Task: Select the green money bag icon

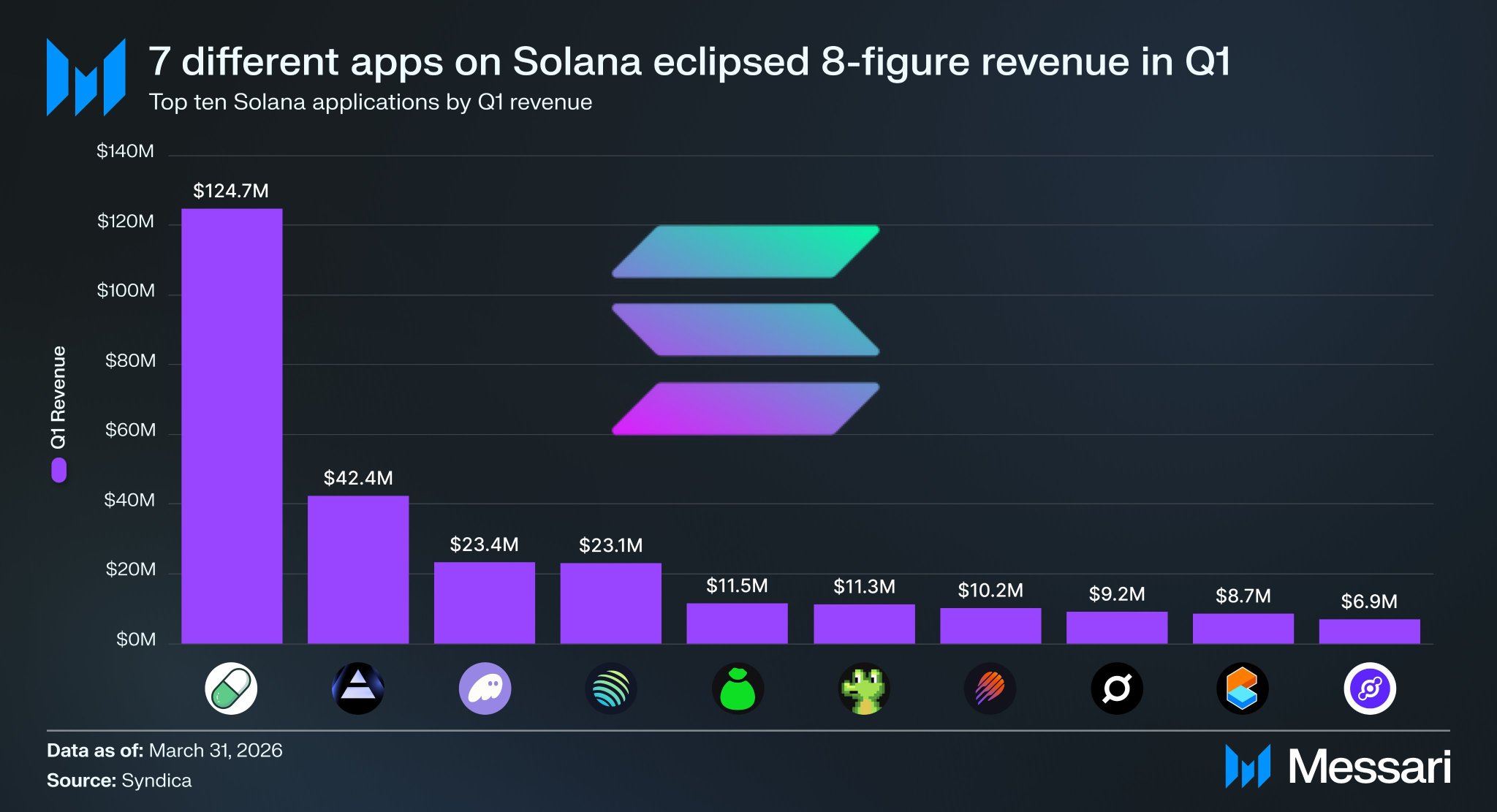Action: click(738, 688)
